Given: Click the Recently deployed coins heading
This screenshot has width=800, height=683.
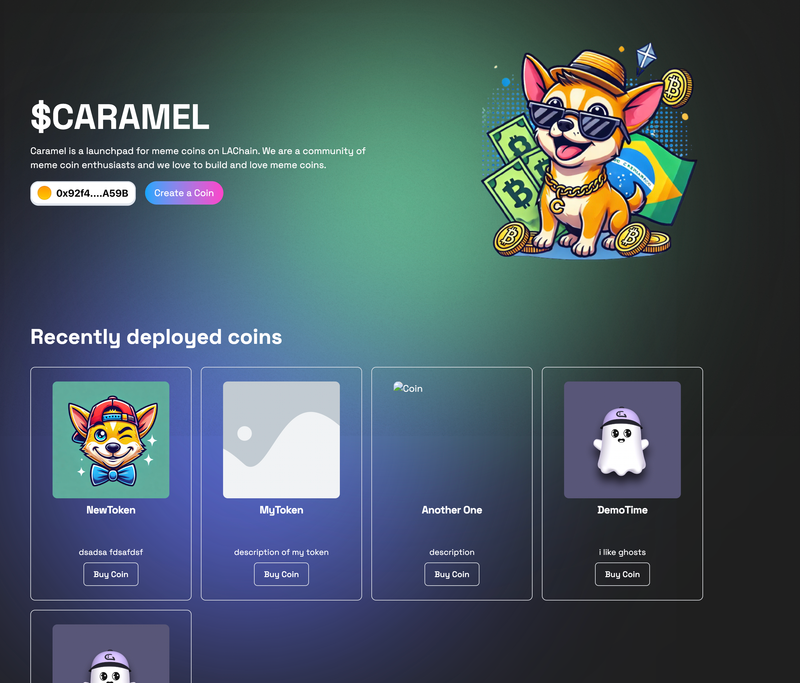Looking at the screenshot, I should click(x=156, y=337).
